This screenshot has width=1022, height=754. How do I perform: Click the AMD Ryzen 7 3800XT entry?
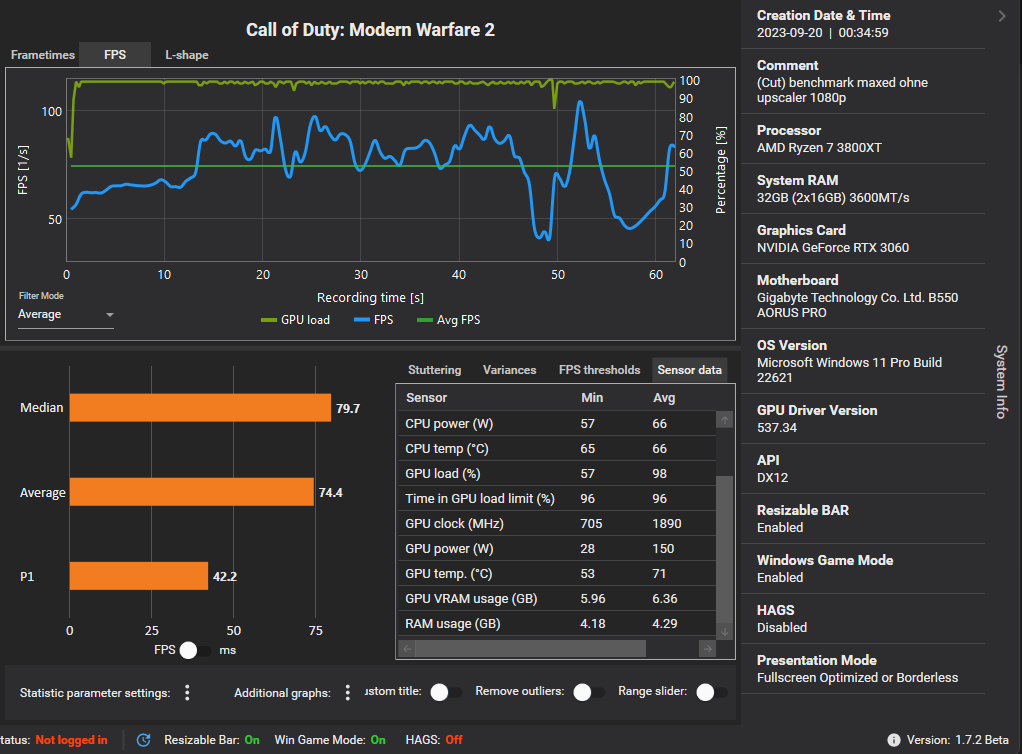[819, 148]
